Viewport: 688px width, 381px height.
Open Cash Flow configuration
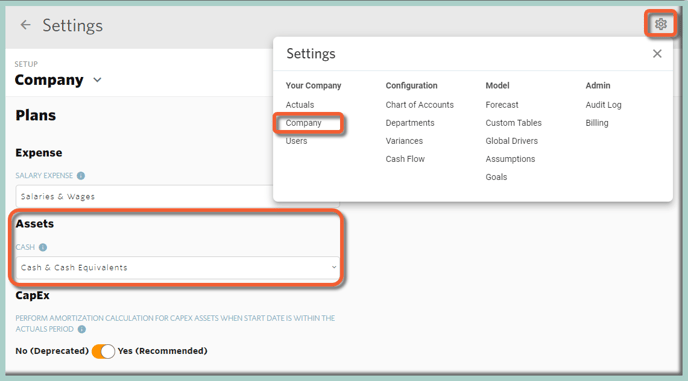coord(405,159)
